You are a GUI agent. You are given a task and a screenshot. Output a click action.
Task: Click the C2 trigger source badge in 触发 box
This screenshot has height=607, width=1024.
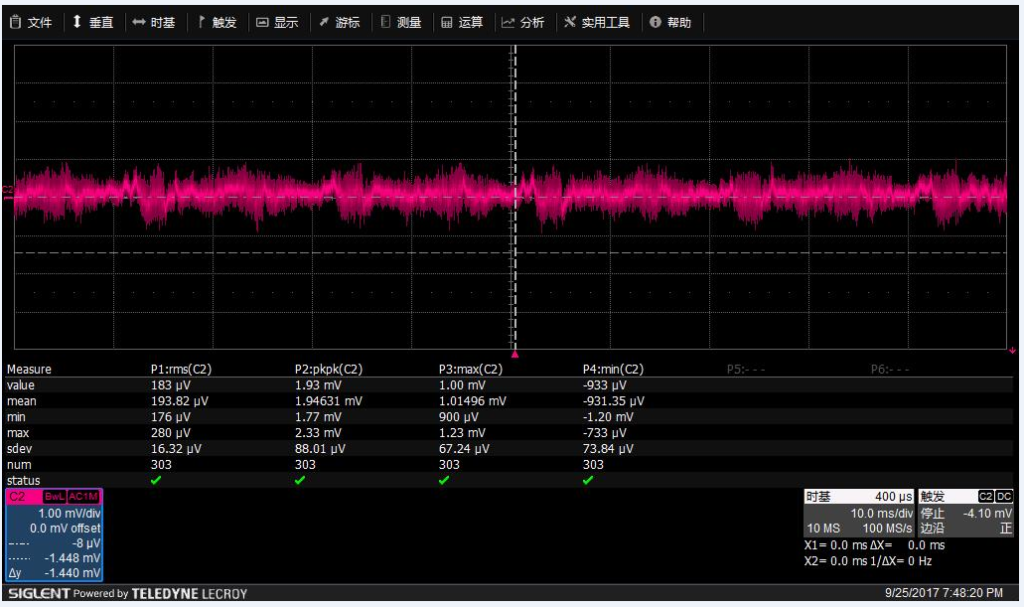click(x=985, y=497)
